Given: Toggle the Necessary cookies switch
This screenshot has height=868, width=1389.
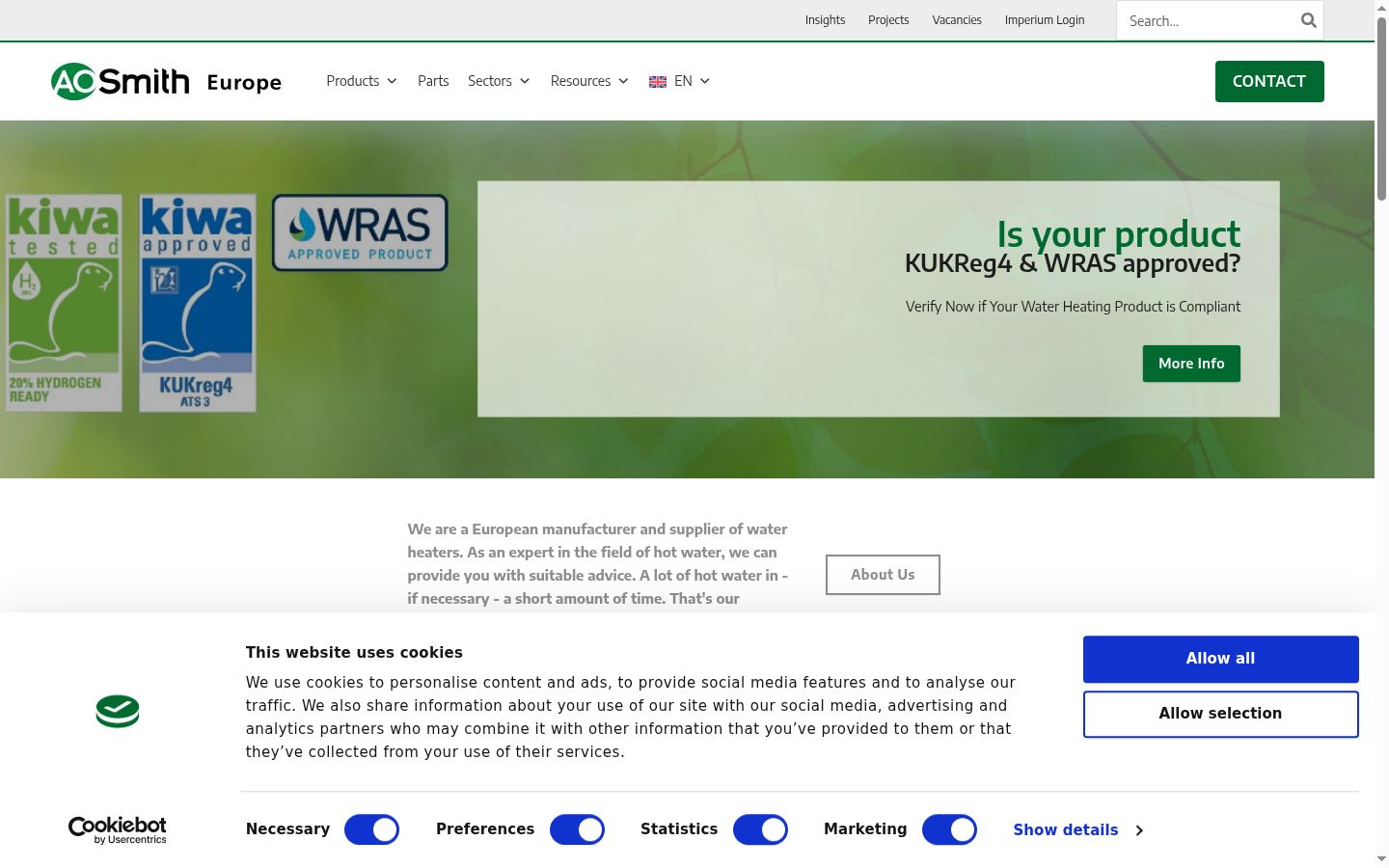Looking at the screenshot, I should pyautogui.click(x=371, y=829).
